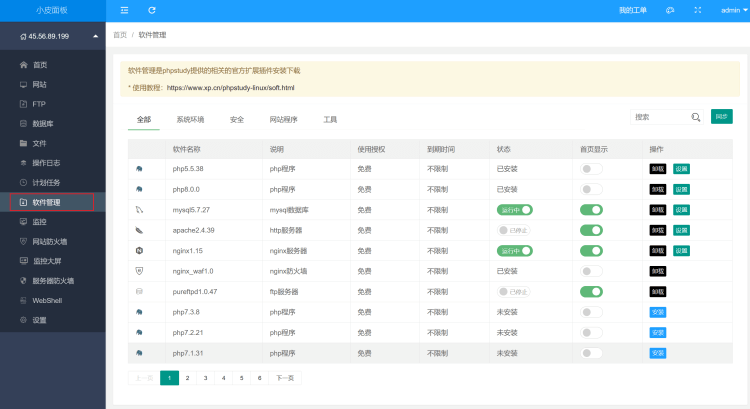Disable homepage display for mysql5.7.27
750x409 pixels.
(x=591, y=210)
